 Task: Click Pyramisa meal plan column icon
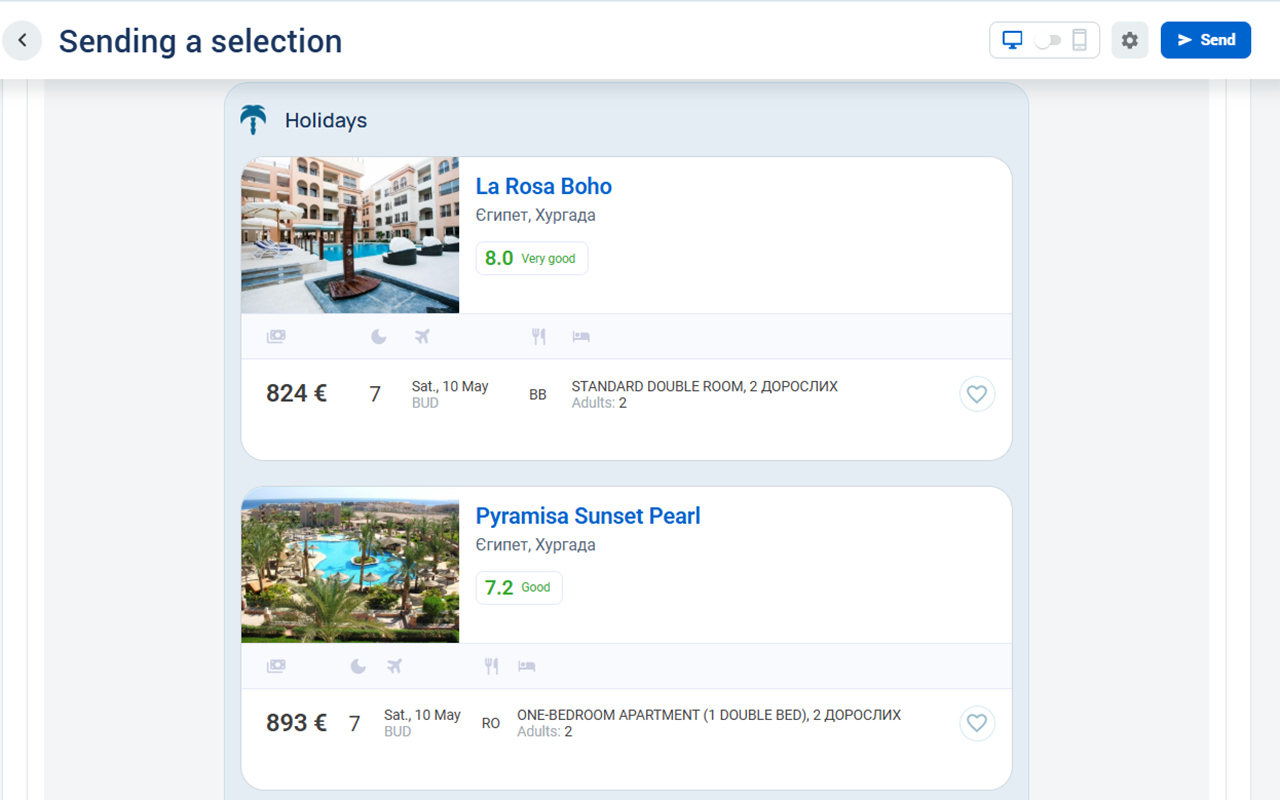(491, 666)
